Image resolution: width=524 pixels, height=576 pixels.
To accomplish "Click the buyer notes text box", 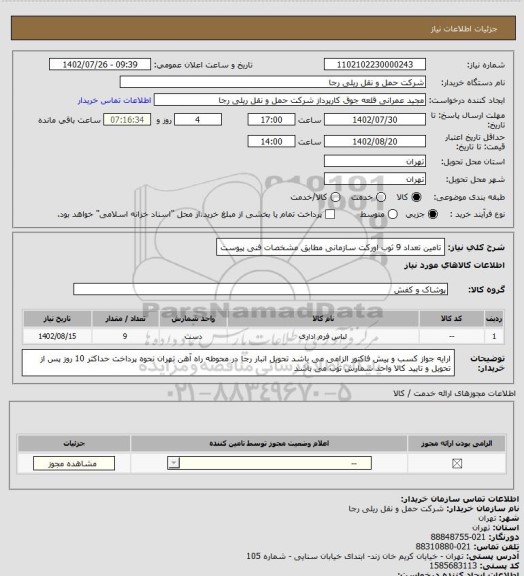I will click(x=238, y=363).
